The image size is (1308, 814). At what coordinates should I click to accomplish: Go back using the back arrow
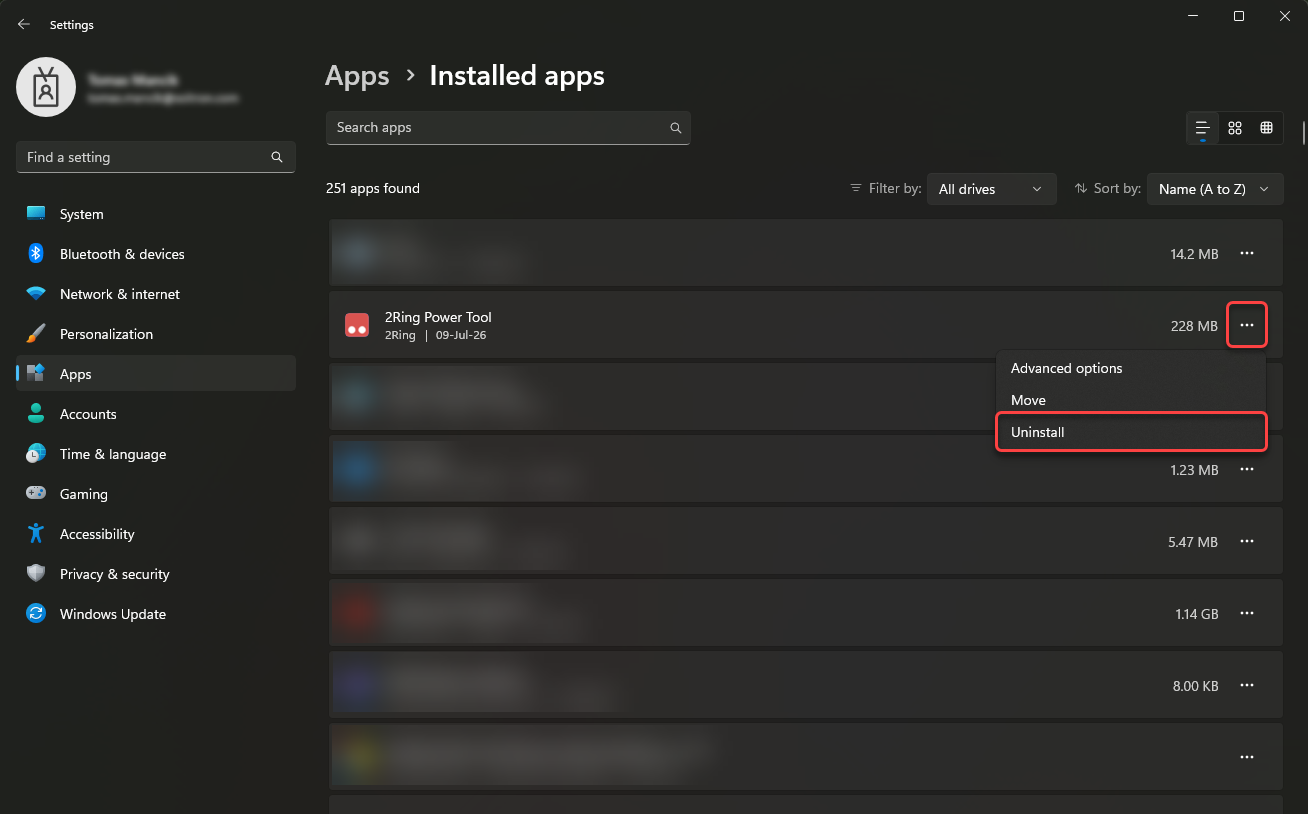click(24, 24)
